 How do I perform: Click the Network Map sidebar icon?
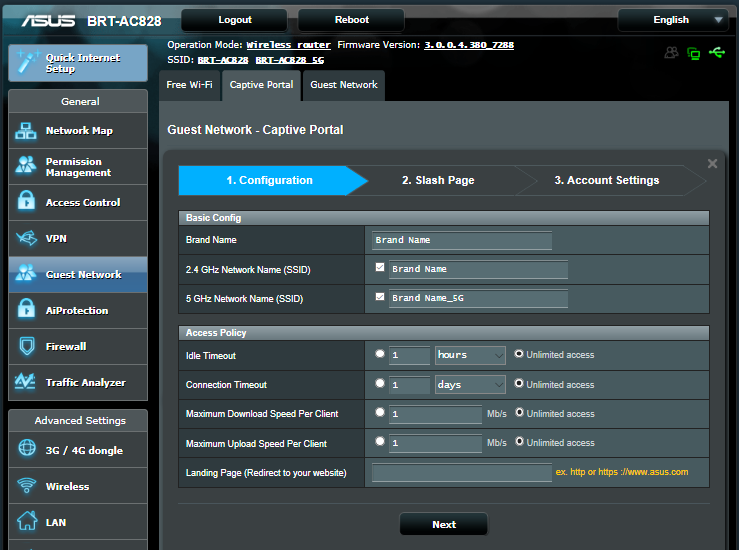pyautogui.click(x=27, y=131)
